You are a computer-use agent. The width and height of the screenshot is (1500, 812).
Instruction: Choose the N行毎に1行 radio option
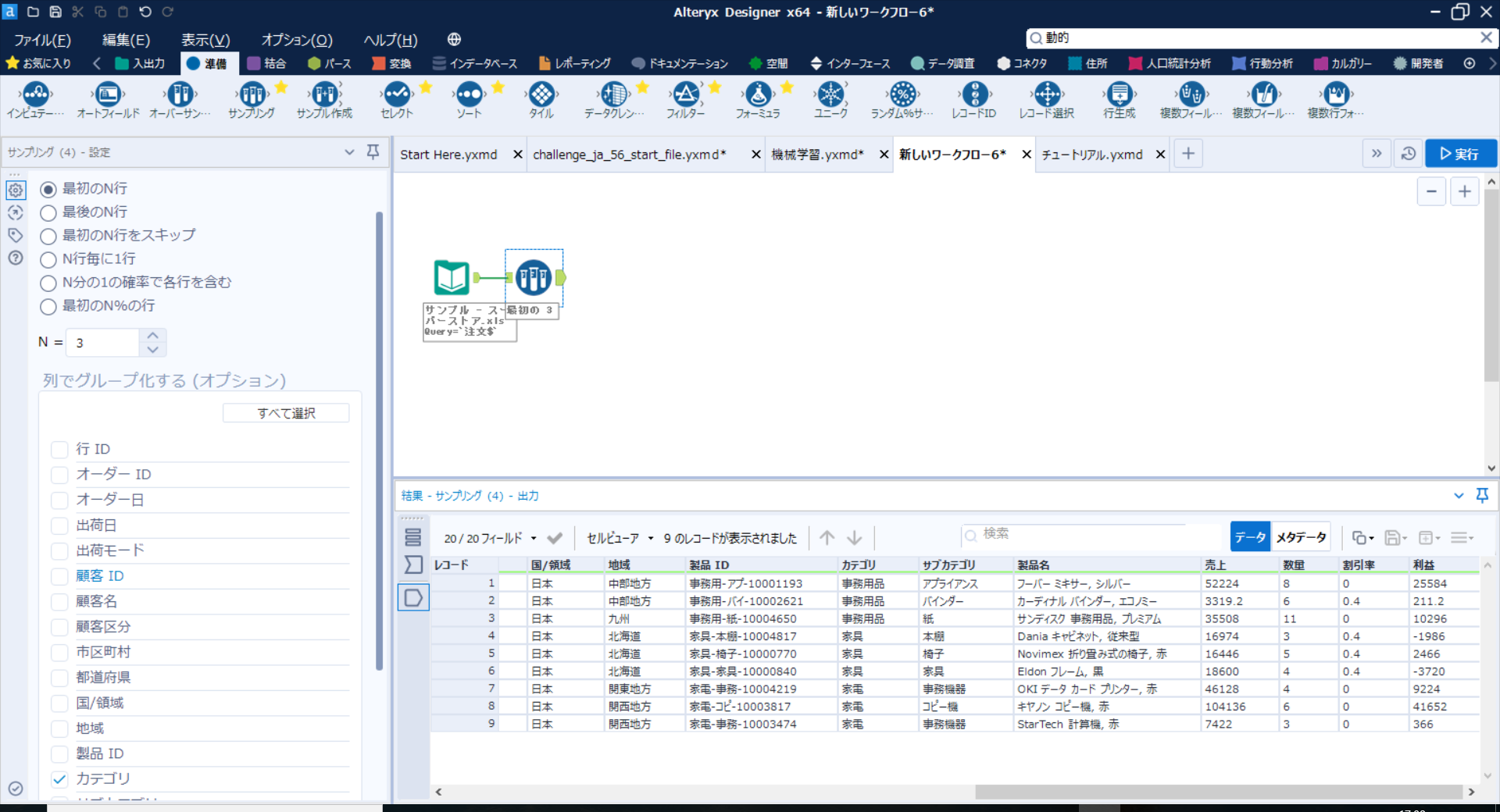(48, 259)
